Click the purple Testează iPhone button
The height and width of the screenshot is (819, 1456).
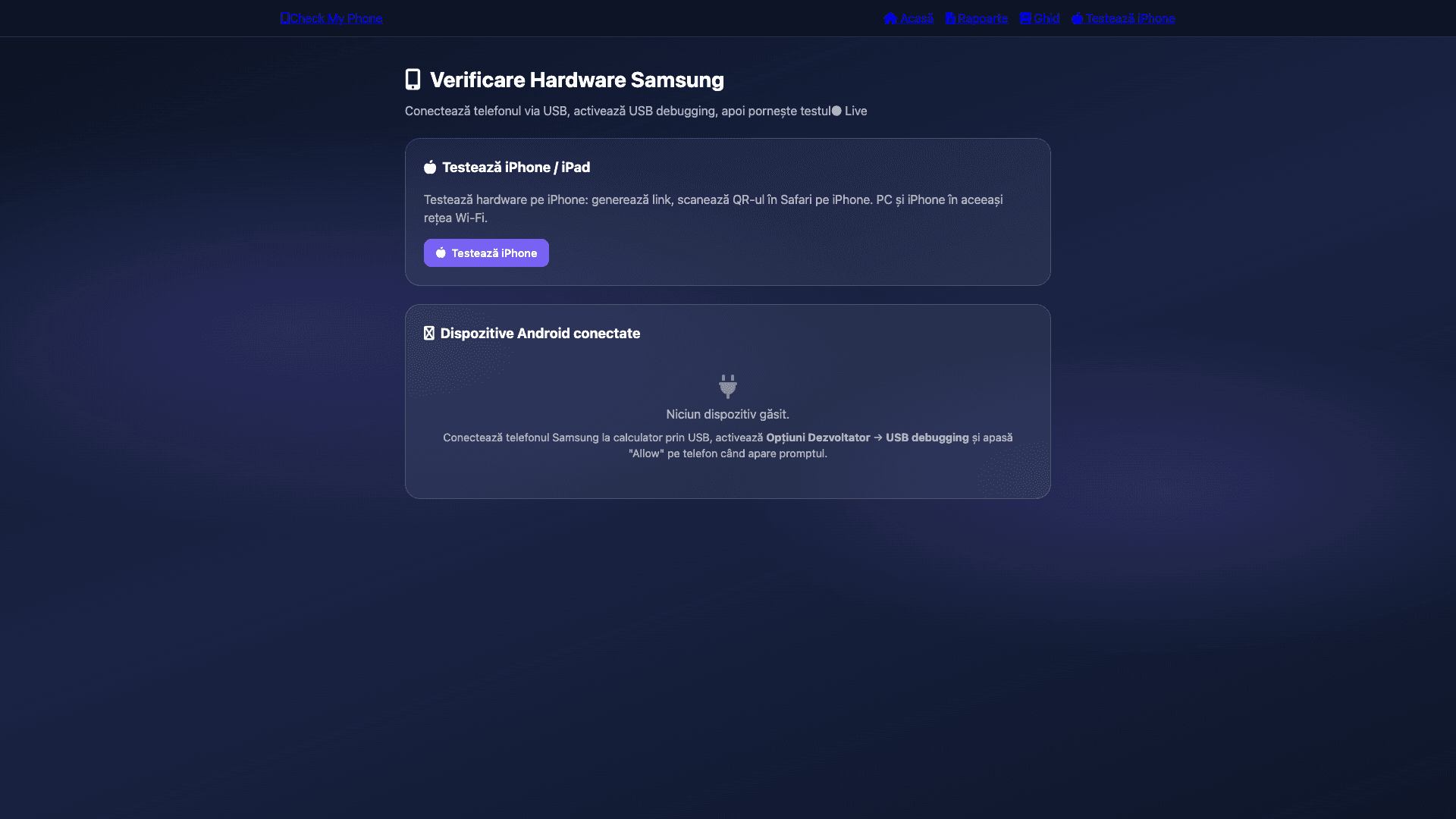coord(486,253)
